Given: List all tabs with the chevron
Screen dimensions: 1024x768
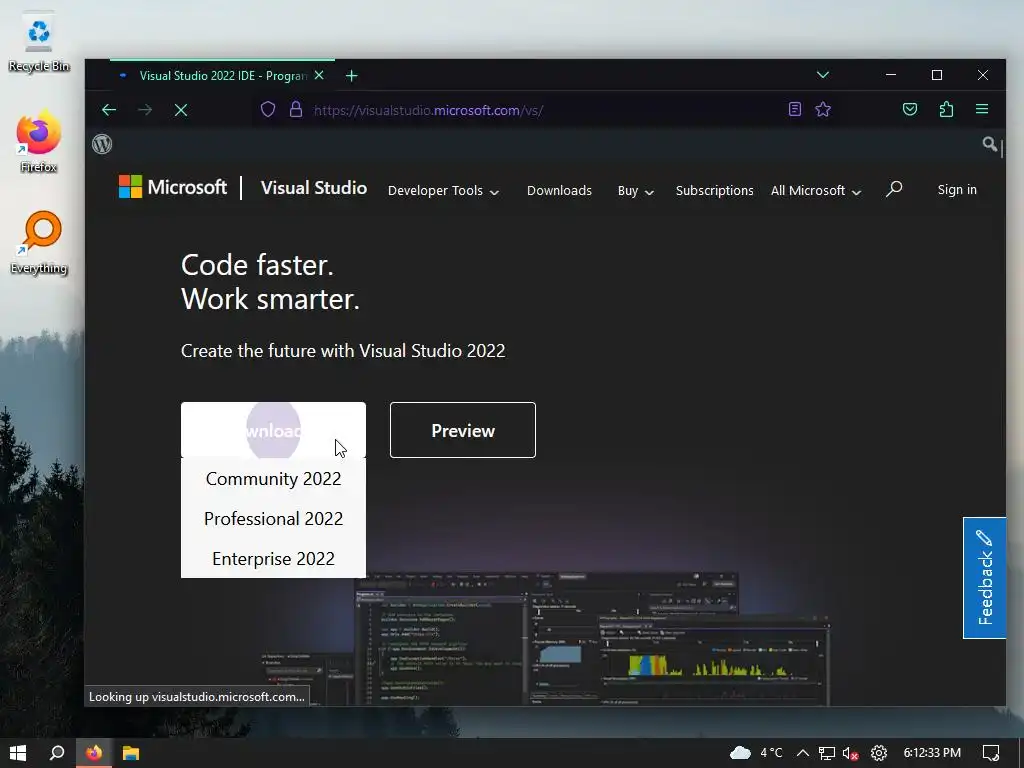Looking at the screenshot, I should [823, 75].
